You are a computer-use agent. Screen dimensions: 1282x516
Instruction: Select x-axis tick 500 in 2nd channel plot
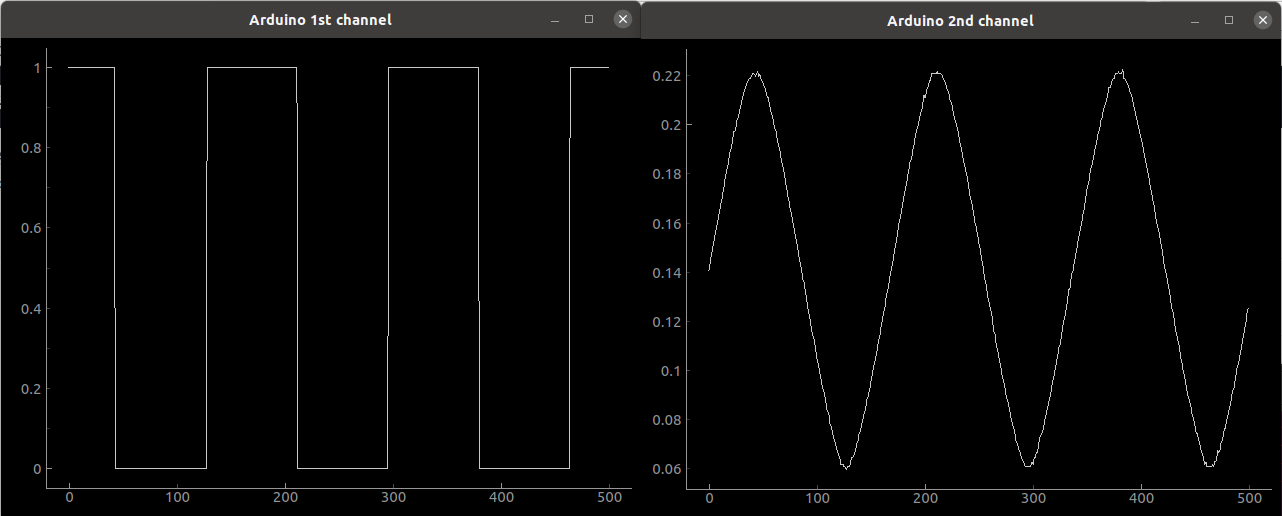click(1249, 497)
